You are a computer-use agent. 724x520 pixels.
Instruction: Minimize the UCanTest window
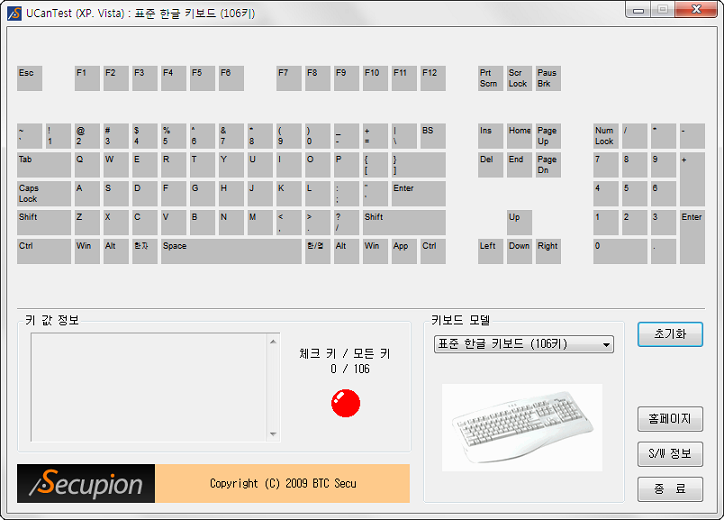(639, 10)
